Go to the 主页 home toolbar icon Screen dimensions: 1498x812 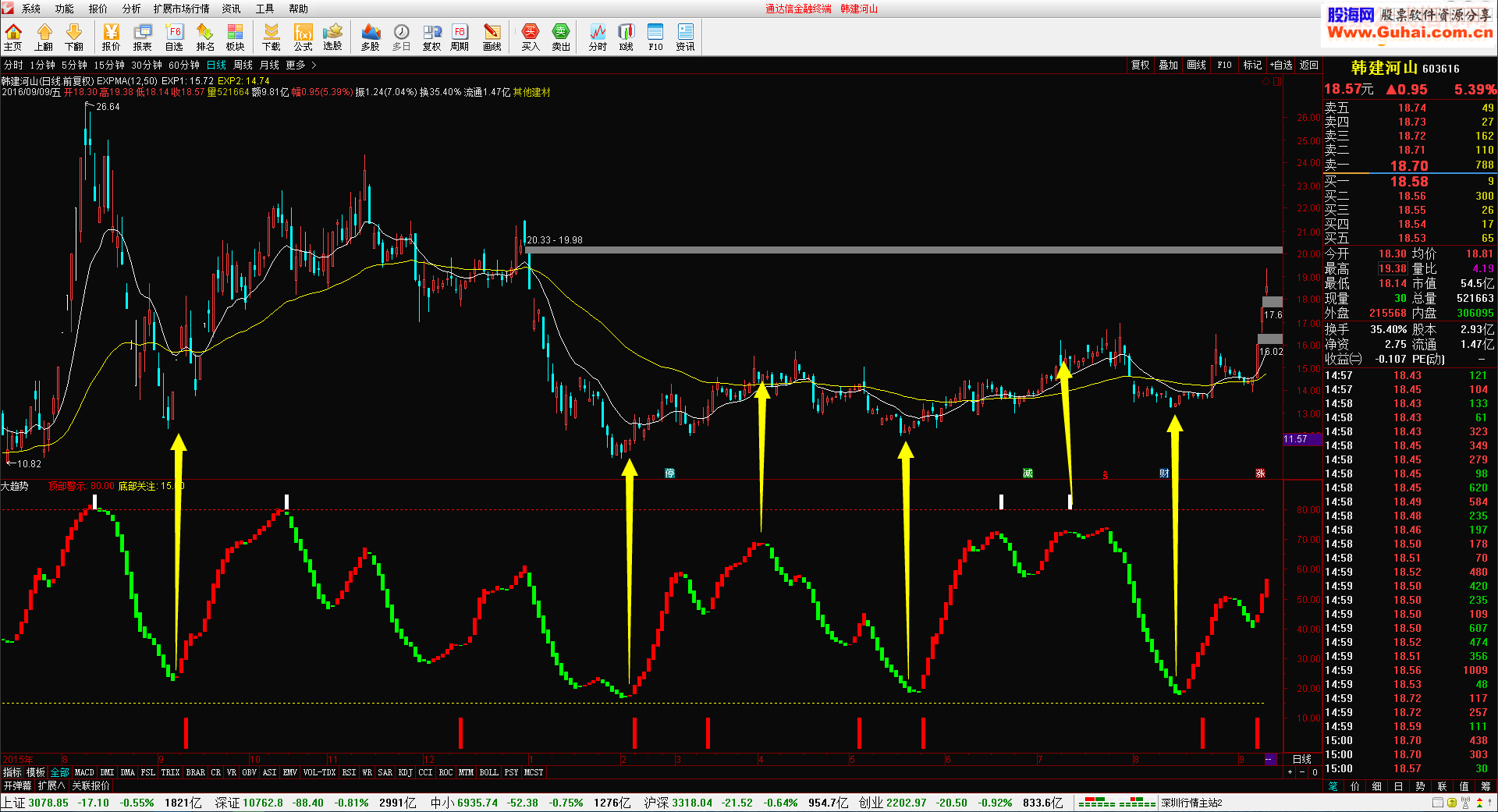(x=13, y=37)
